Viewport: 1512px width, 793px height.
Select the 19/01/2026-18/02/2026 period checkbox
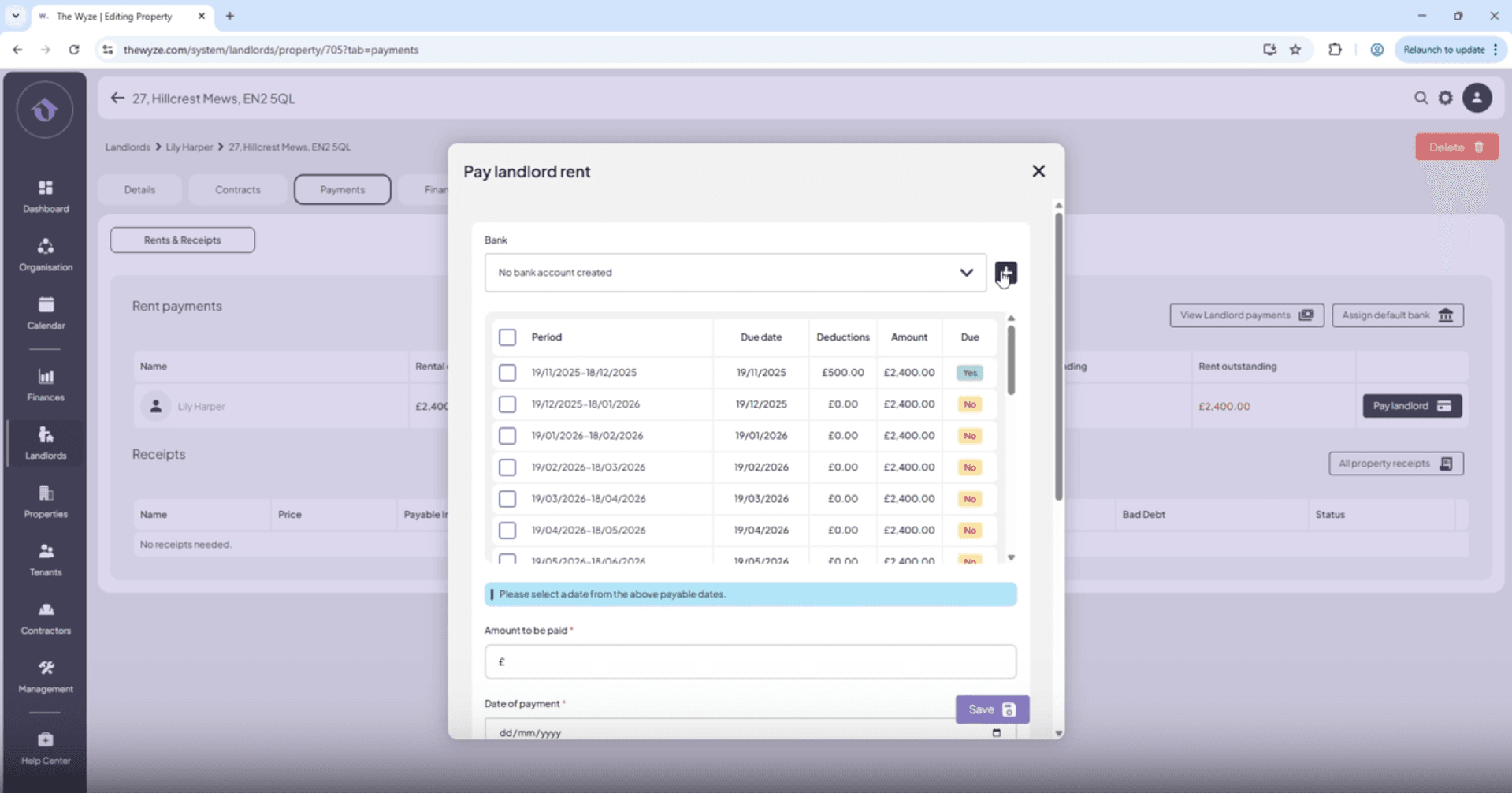507,436
